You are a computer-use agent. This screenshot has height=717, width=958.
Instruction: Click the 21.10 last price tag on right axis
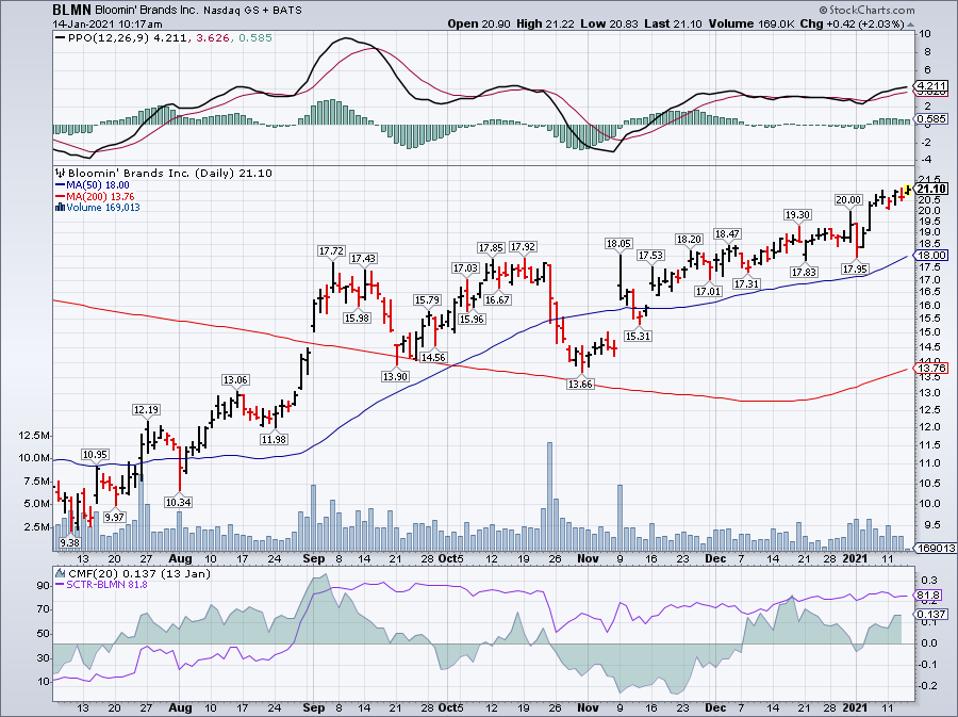click(x=932, y=189)
